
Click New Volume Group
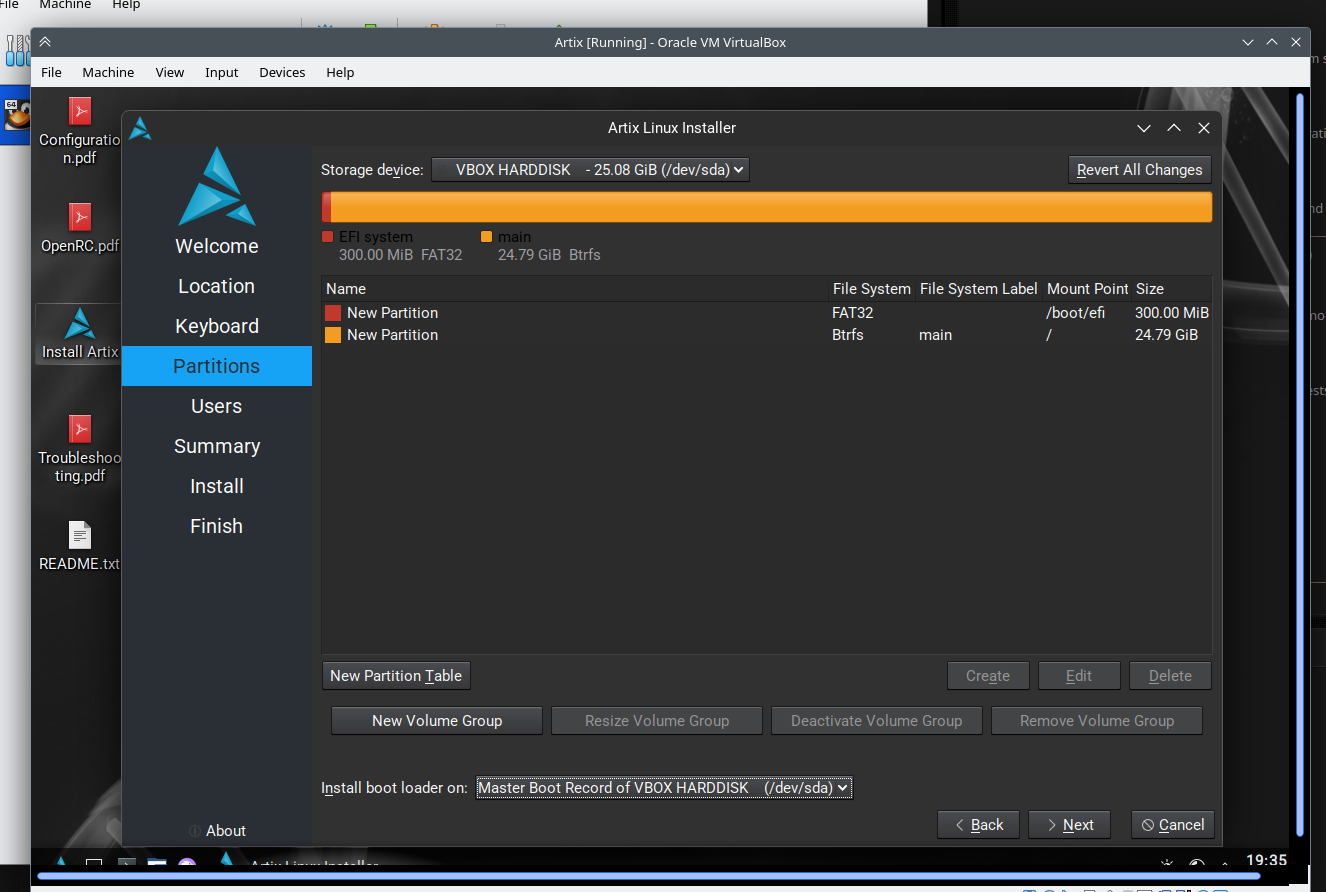click(x=437, y=721)
